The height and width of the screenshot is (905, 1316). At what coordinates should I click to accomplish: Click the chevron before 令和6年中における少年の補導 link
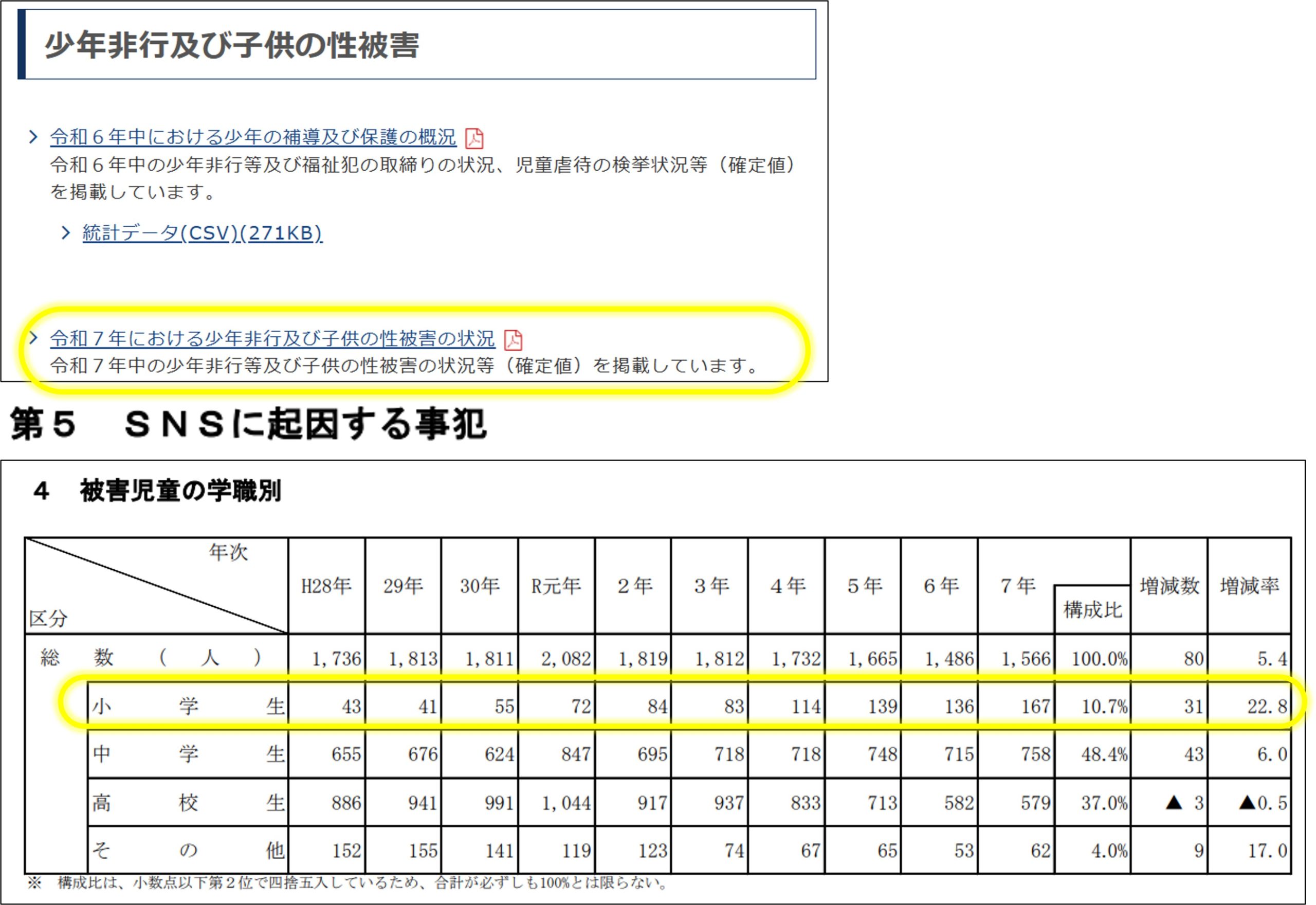[33, 136]
